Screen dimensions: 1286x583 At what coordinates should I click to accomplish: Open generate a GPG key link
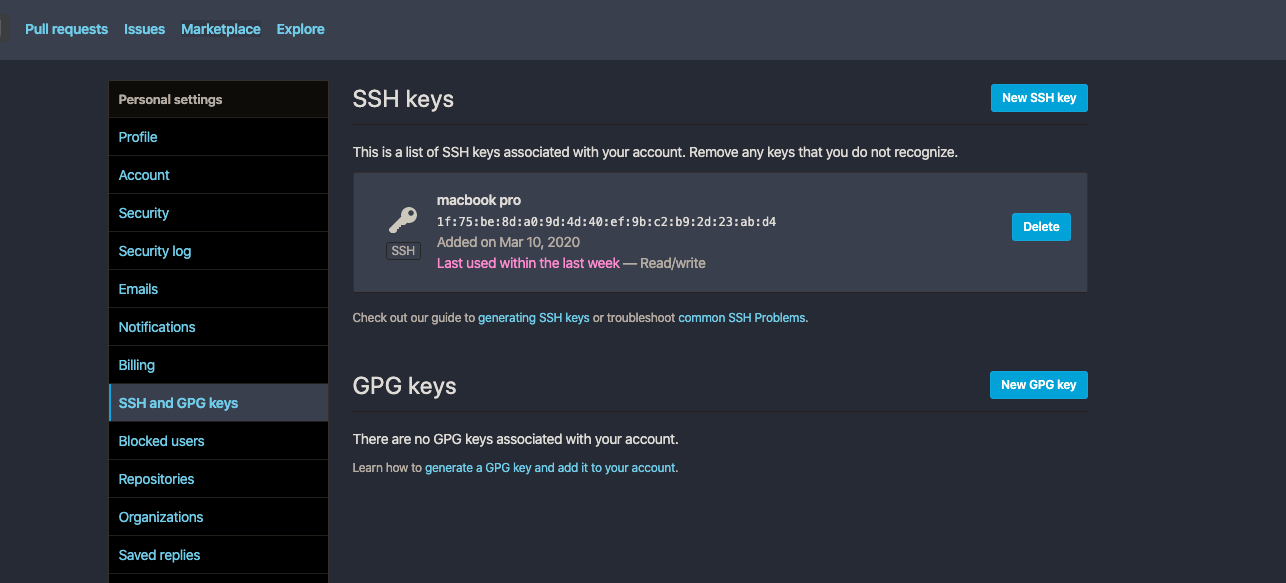tap(551, 468)
